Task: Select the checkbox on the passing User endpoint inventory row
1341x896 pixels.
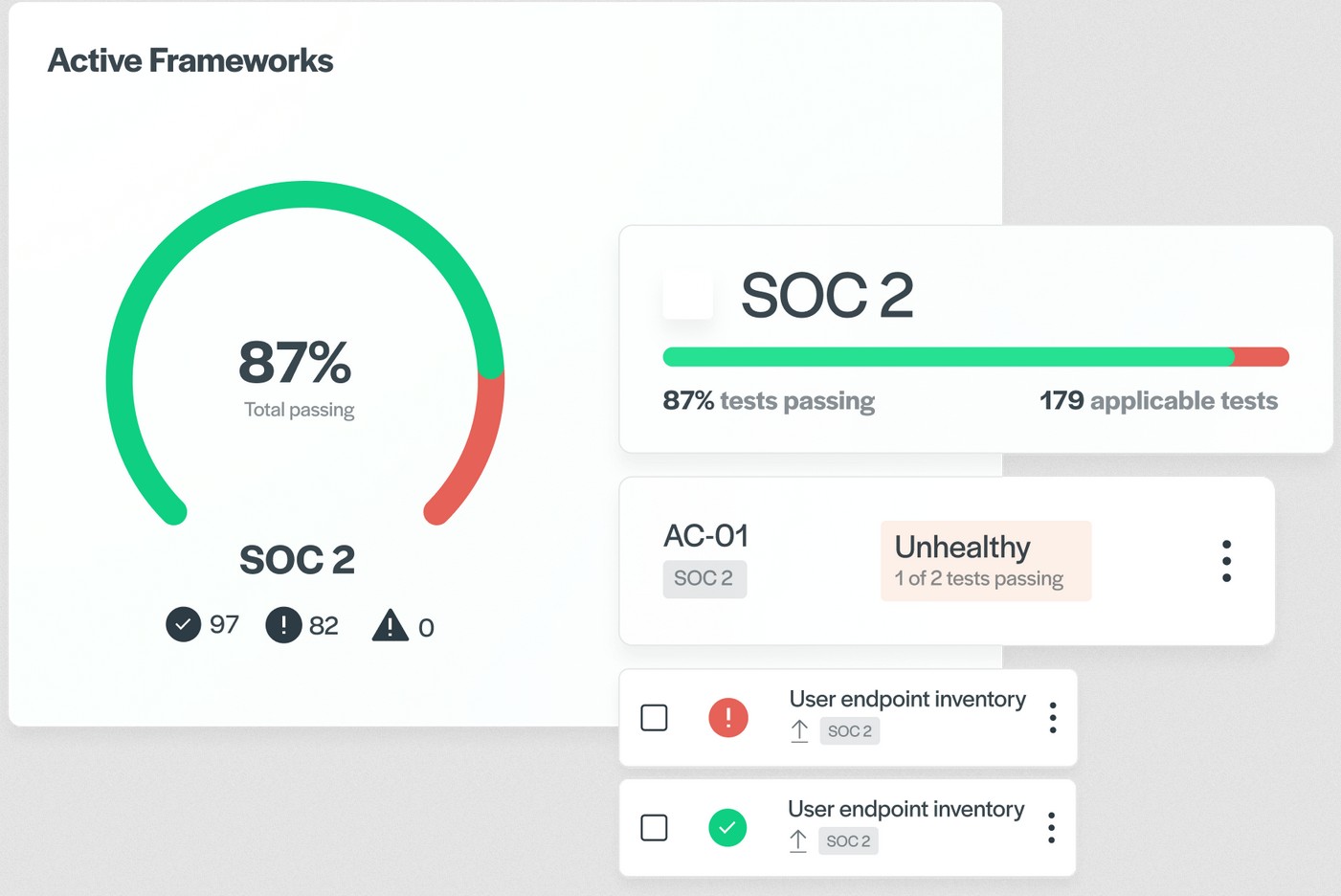Action: click(655, 826)
